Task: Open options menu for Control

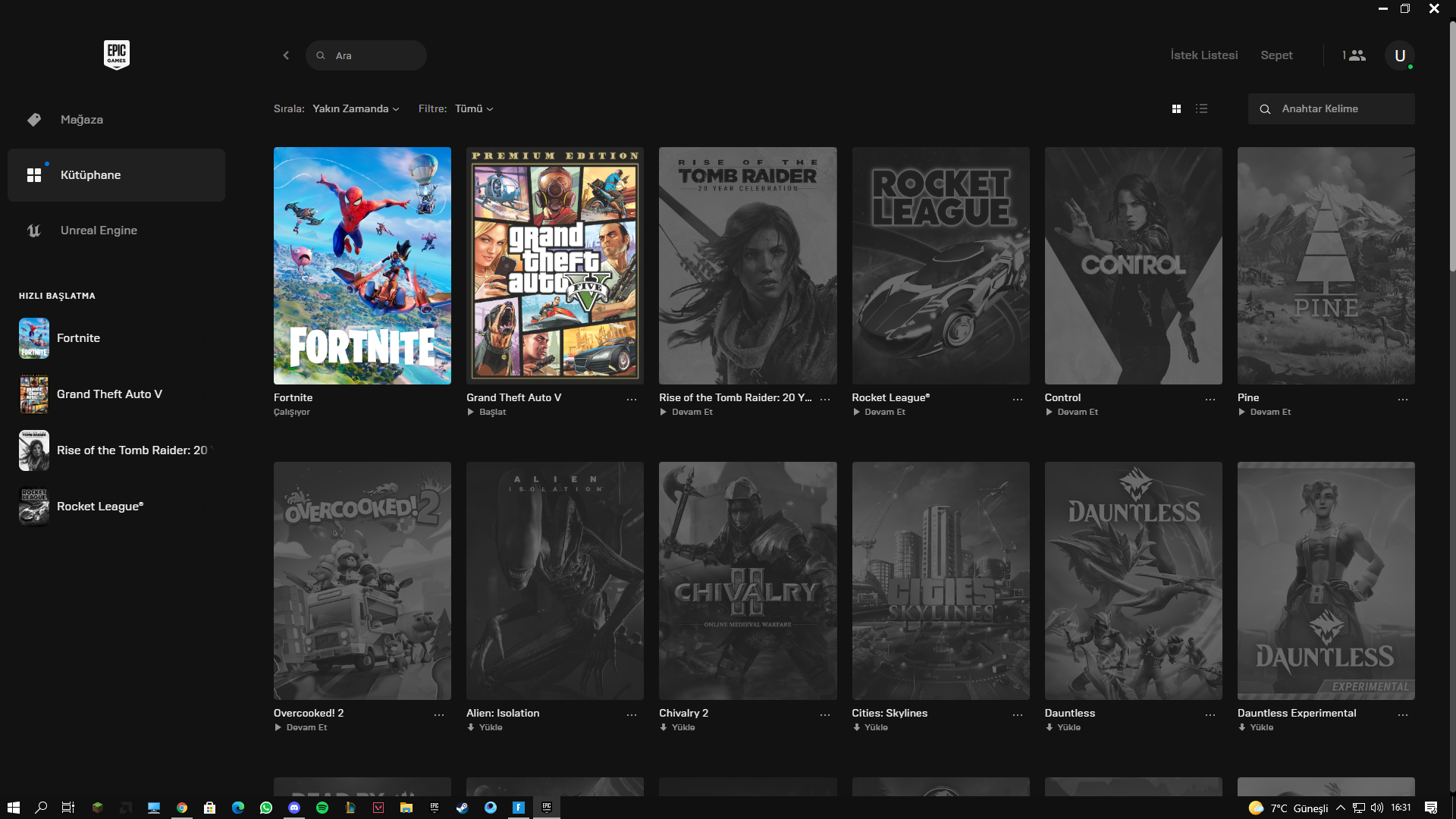Action: [1210, 399]
